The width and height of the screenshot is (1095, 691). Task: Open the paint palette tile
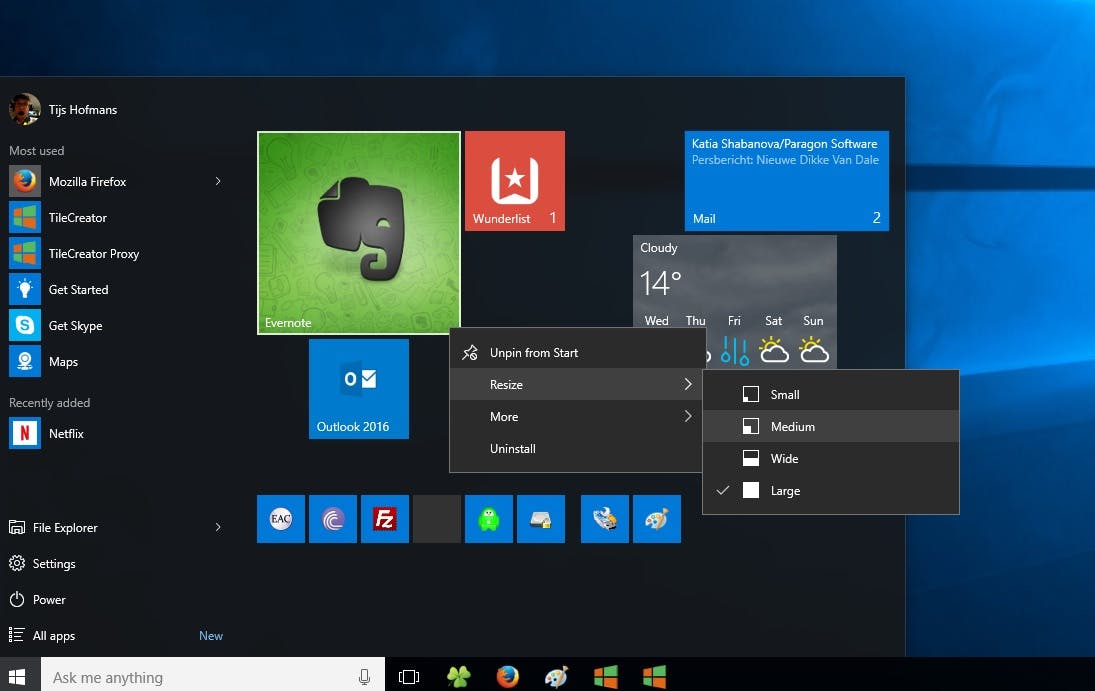point(657,519)
